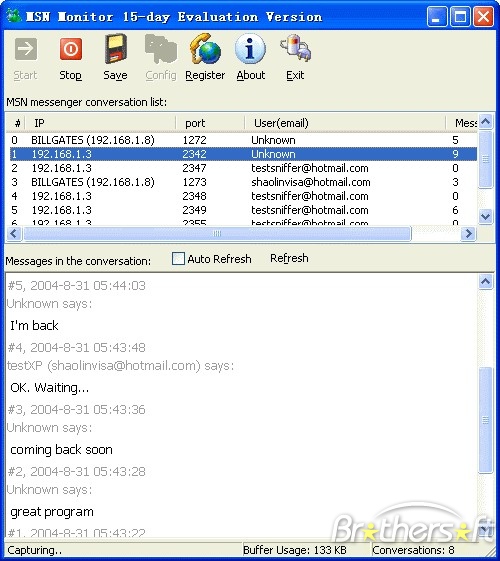The height and width of the screenshot is (561, 500).
Task: Sort the list by the # column header
Action: (x=17, y=123)
